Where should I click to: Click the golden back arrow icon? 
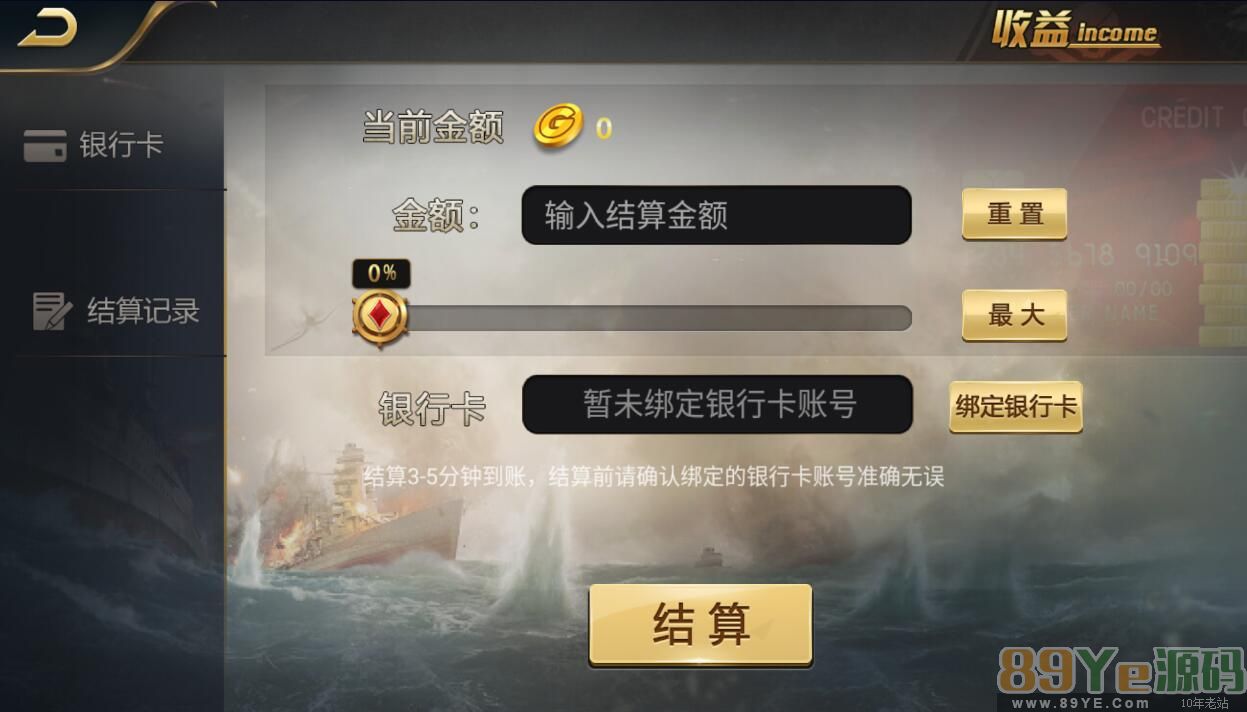(x=47, y=29)
